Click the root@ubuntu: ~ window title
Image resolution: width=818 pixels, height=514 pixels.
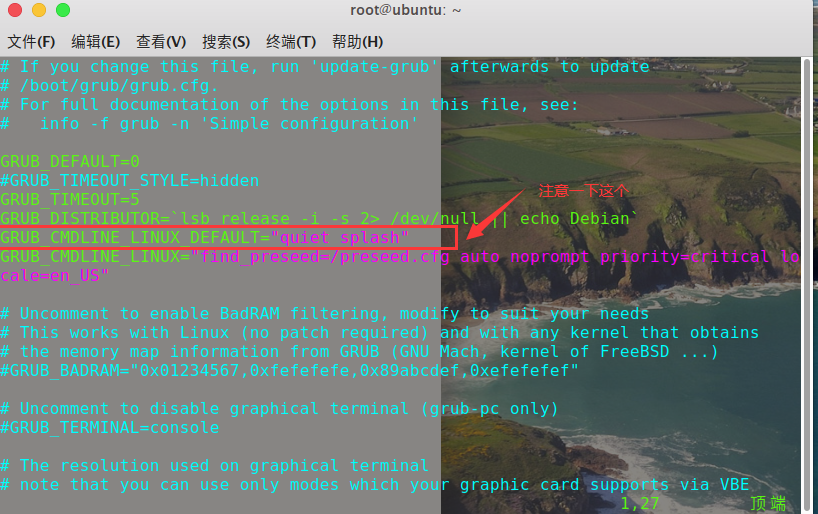pyautogui.click(x=405, y=10)
